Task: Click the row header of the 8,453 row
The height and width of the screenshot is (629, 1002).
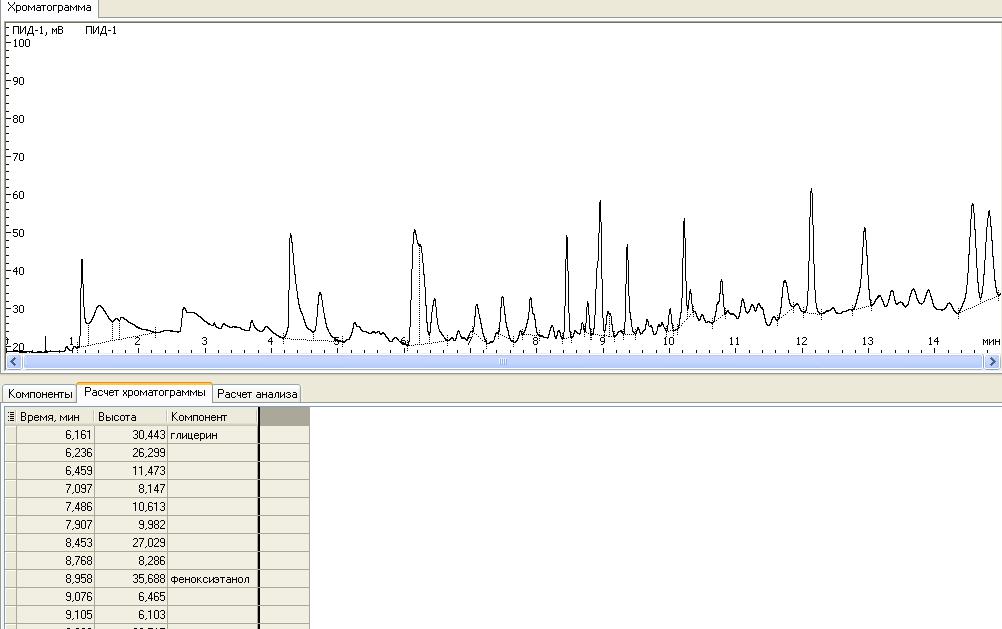Action: (11, 543)
